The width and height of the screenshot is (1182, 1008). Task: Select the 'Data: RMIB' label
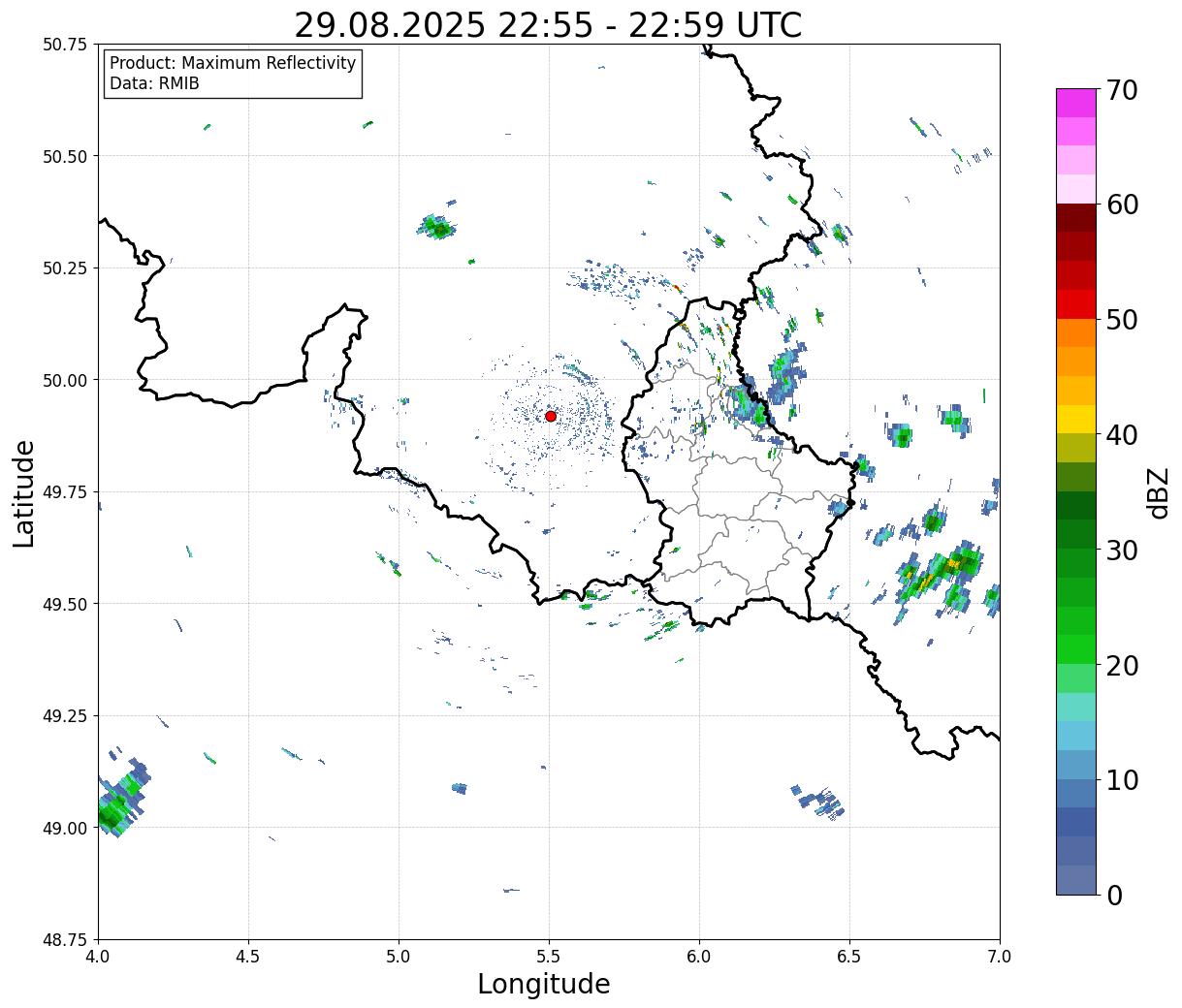coord(154,83)
